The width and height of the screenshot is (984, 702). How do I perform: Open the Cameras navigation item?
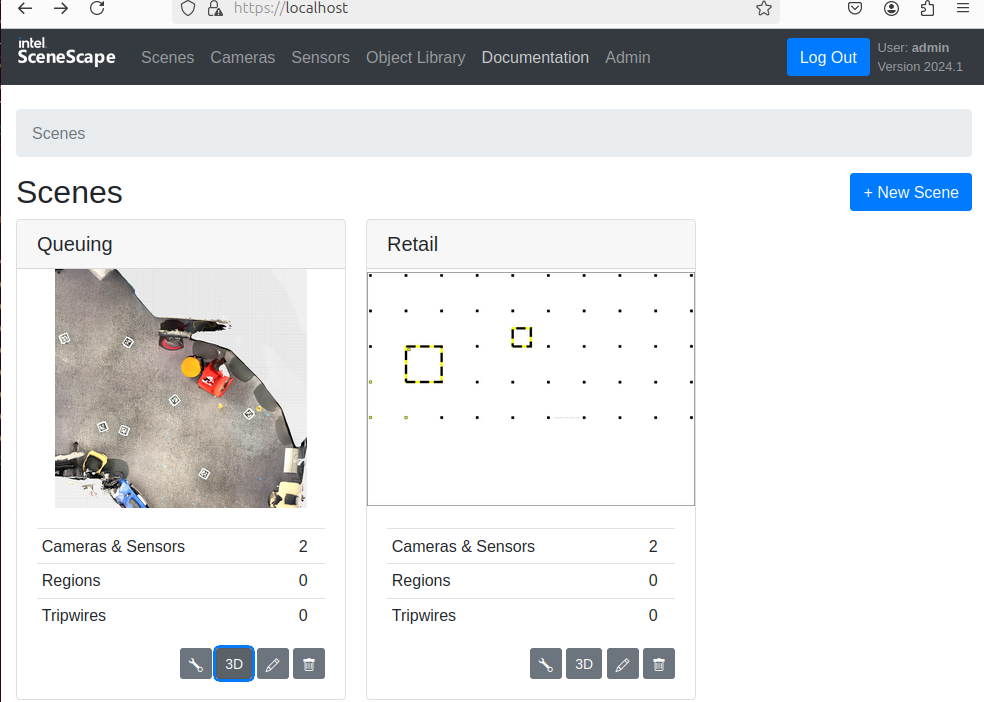[242, 57]
